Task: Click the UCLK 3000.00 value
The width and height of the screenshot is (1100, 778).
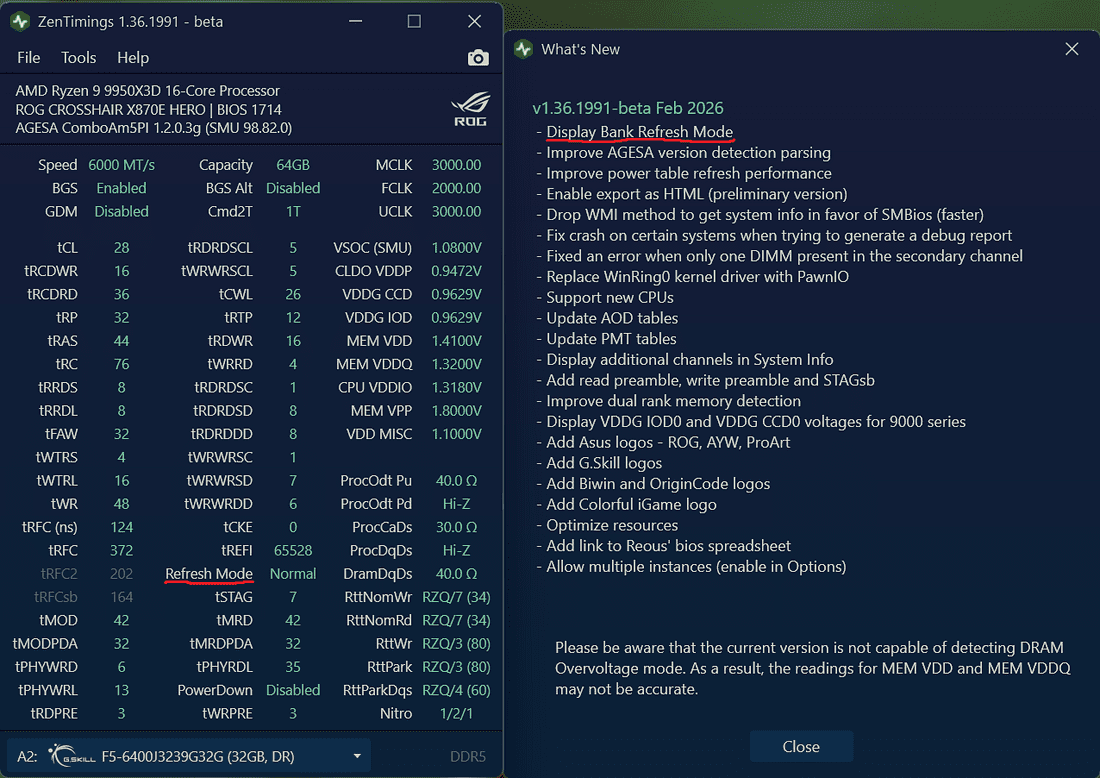Action: (456, 211)
